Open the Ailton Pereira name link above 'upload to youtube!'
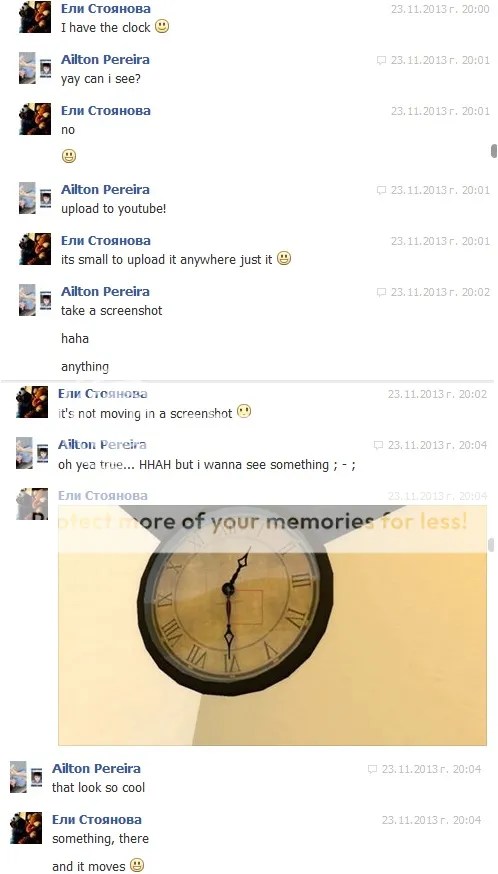This screenshot has width=498, height=874. click(105, 190)
